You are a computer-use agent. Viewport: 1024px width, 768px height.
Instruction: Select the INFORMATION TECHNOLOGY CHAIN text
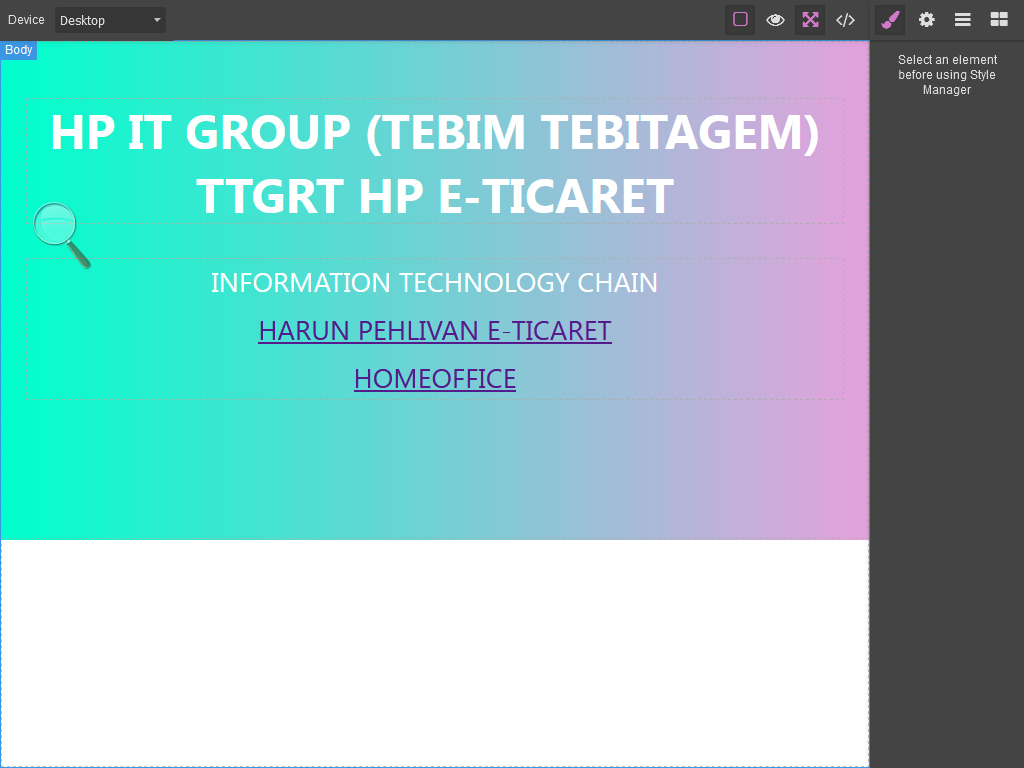tap(434, 283)
